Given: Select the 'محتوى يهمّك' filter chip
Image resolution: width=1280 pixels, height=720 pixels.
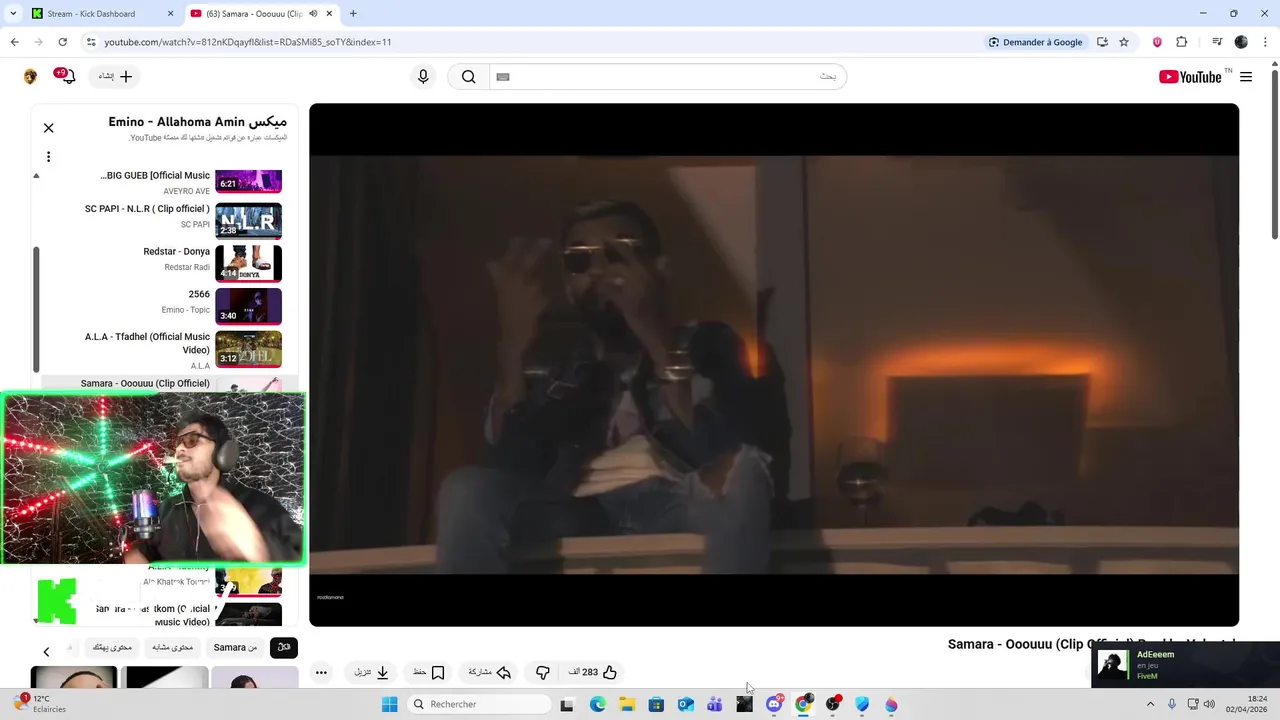Looking at the screenshot, I should coord(112,647).
